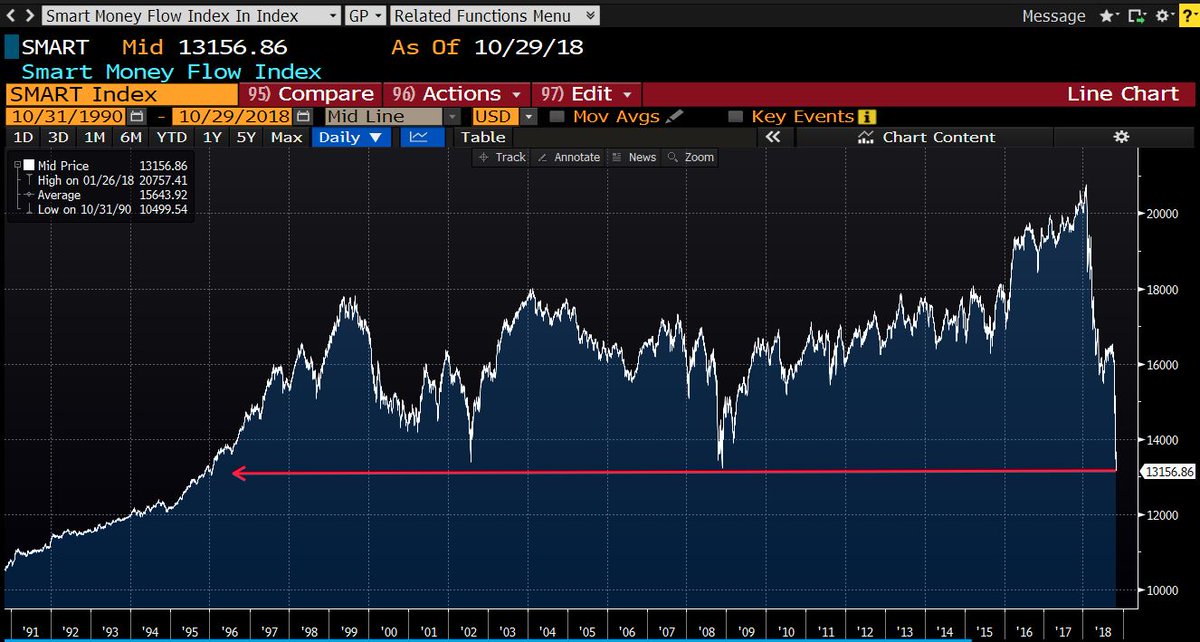Toggle the Mov Avgs checkbox
The image size is (1200, 642).
557,117
